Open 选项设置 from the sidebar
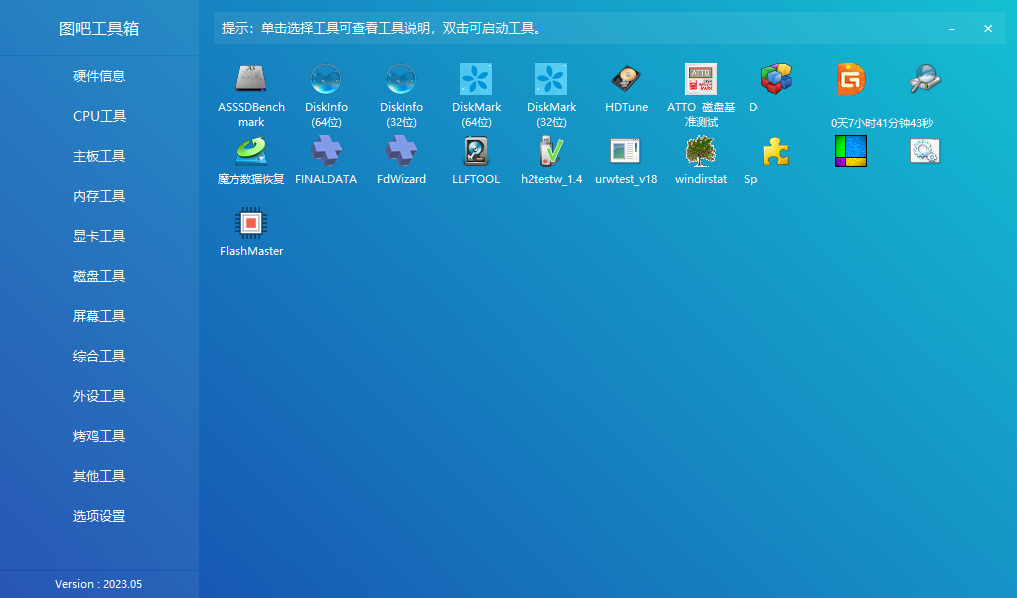The height and width of the screenshot is (598, 1017). [99, 516]
